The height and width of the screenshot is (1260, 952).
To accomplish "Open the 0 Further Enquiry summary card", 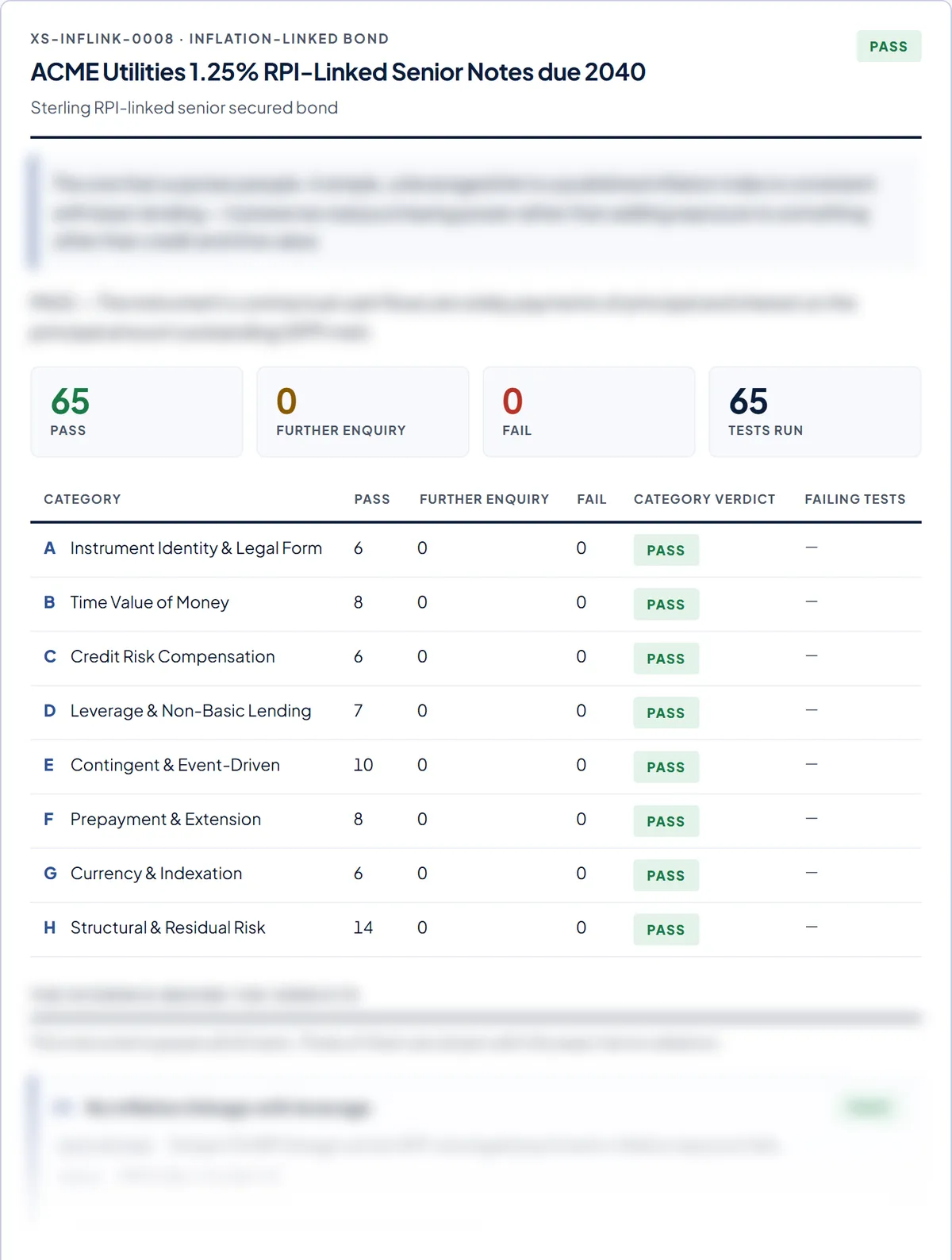I will coord(363,412).
